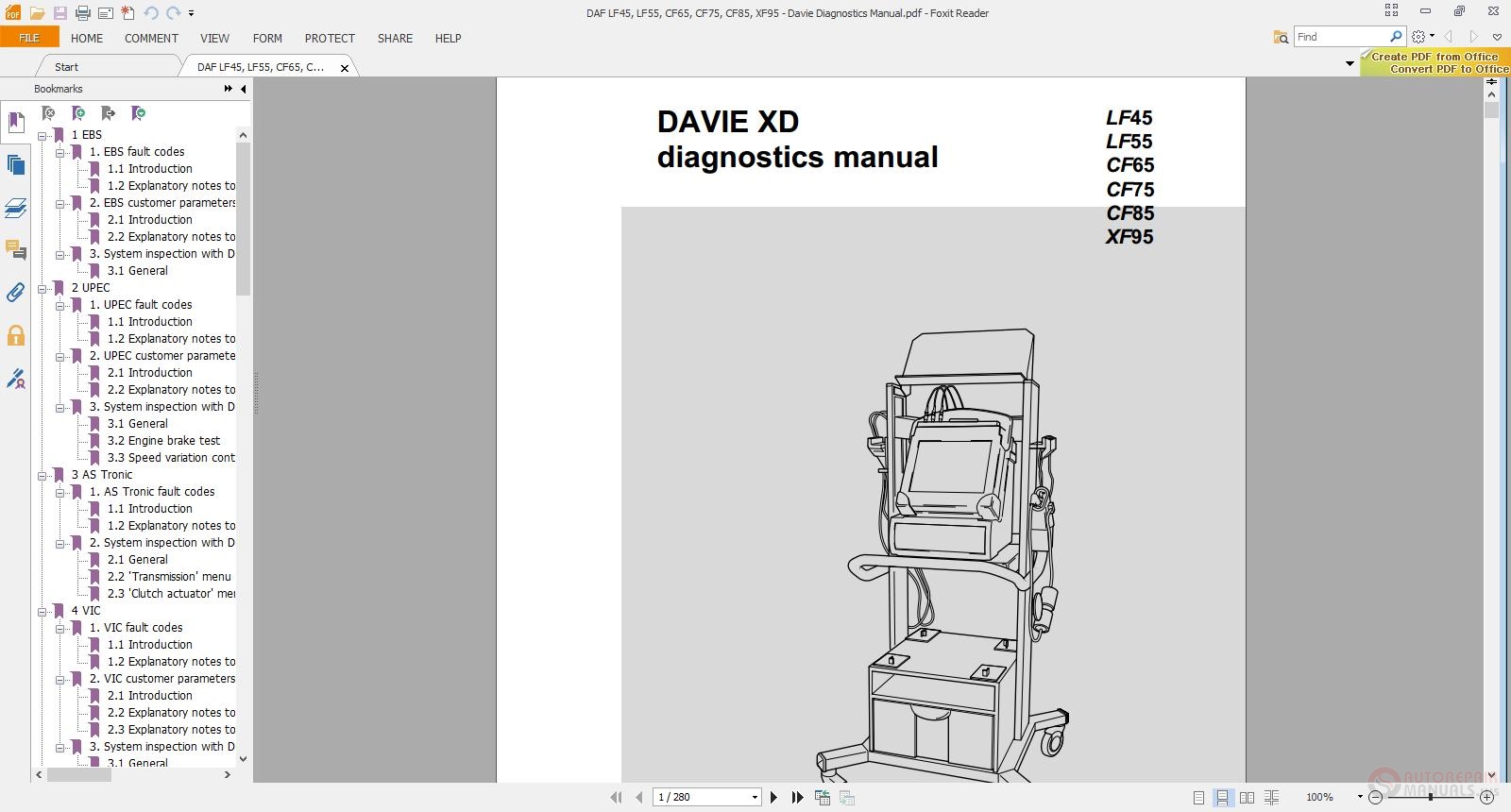Open the HELP ribbon tab
The image size is (1511, 812).
pos(448,39)
